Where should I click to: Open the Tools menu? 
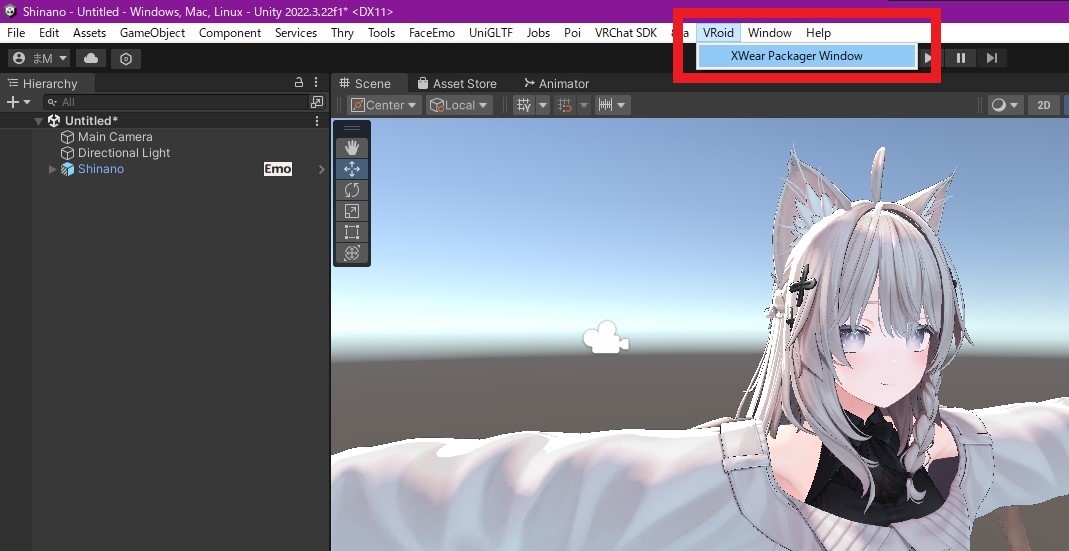point(381,33)
